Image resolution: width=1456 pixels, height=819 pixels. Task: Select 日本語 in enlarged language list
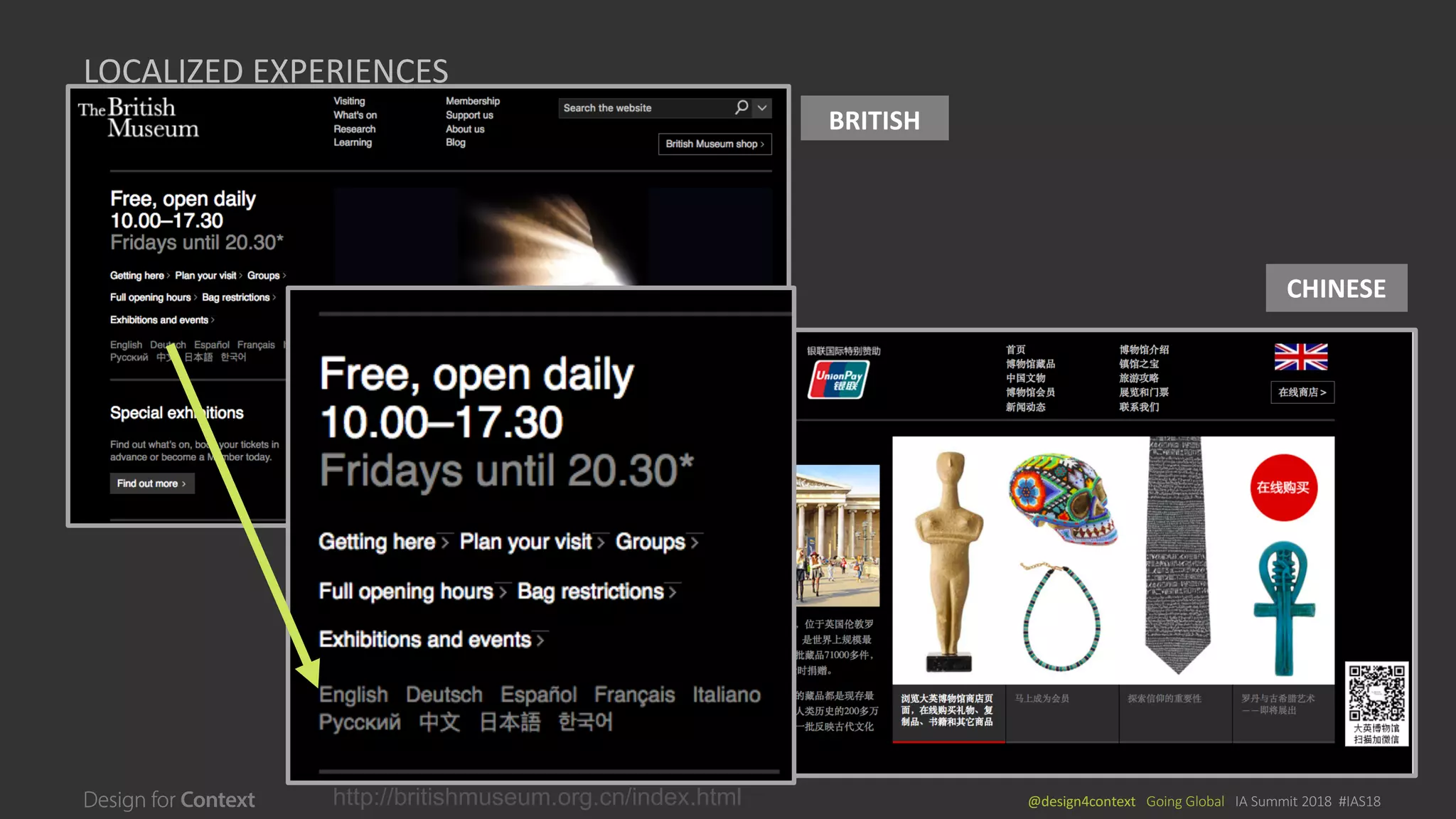click(x=510, y=722)
